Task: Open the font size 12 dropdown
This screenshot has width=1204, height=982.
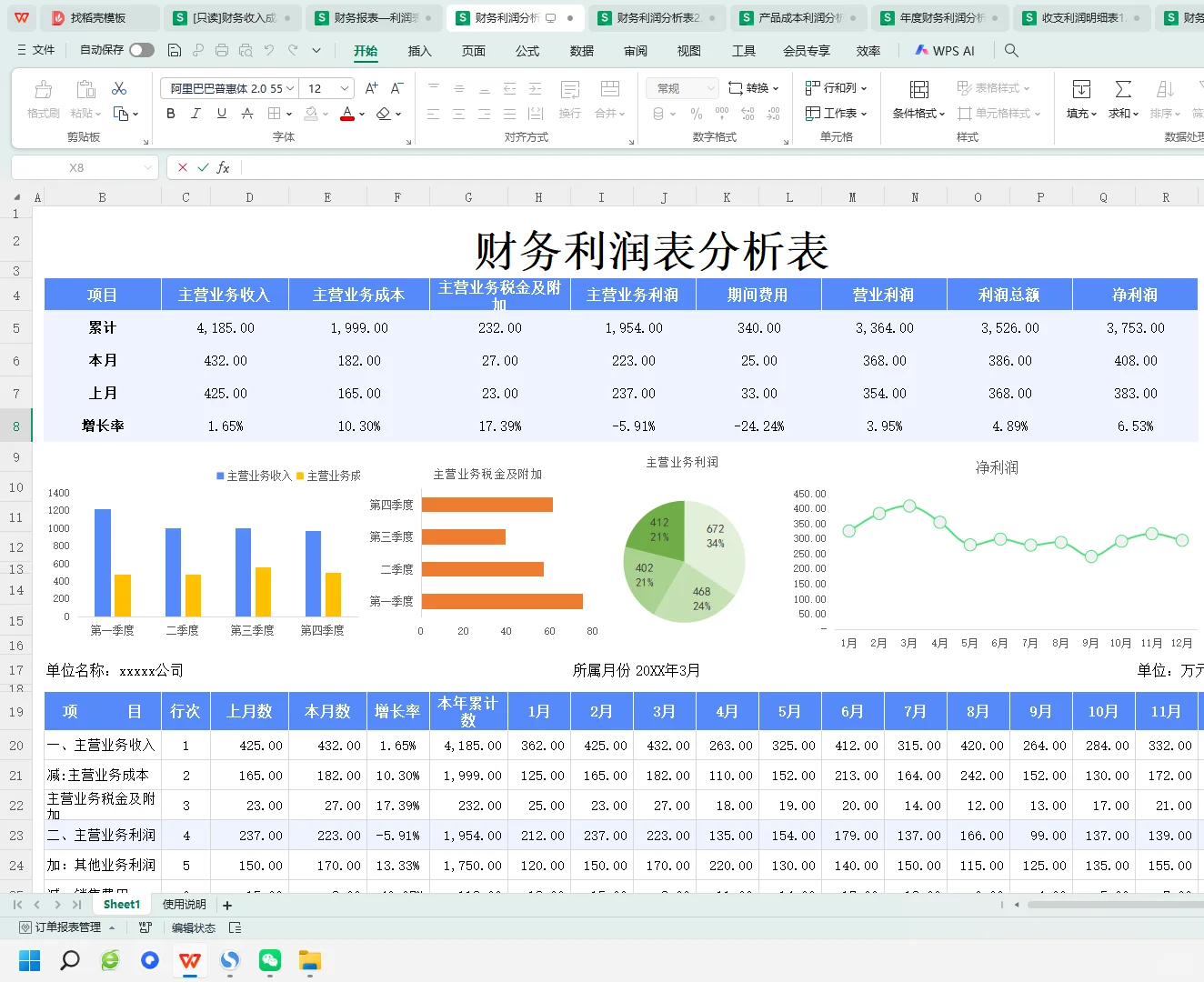Action: point(345,88)
